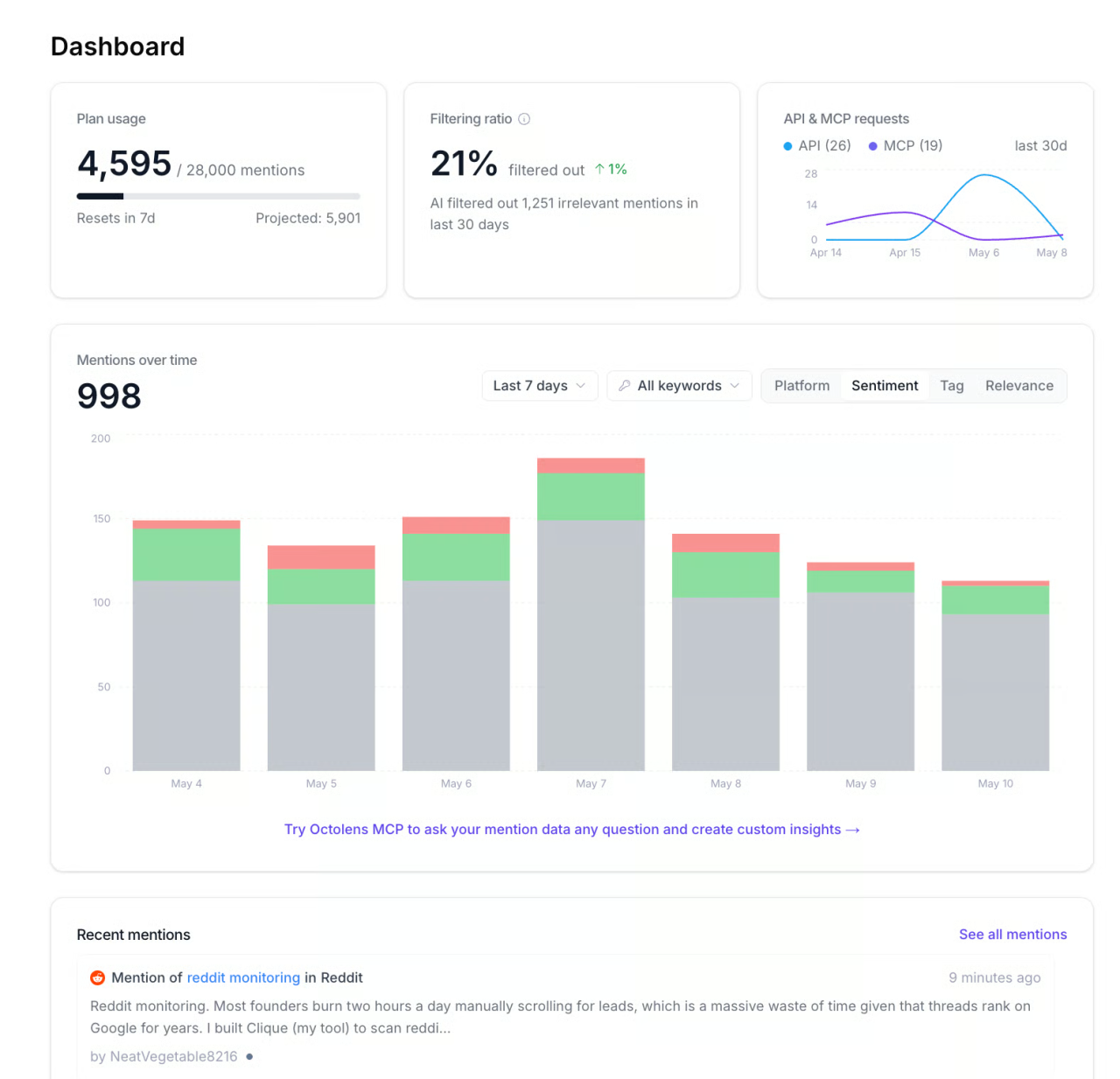Viewport: 1120px width, 1079px height.
Task: Open the All keywords dropdown
Action: coord(679,386)
